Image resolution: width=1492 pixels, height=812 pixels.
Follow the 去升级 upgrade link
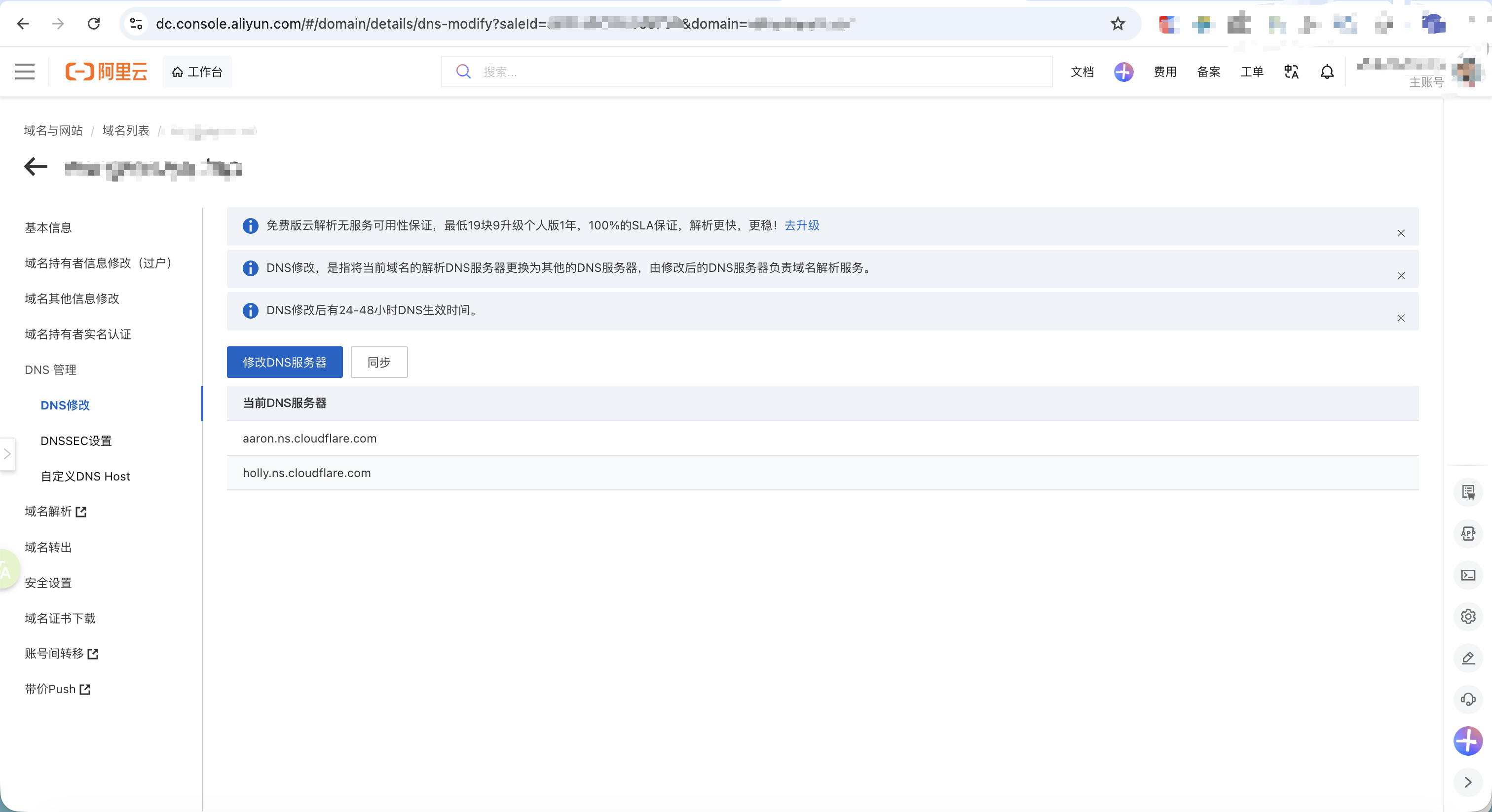click(802, 225)
